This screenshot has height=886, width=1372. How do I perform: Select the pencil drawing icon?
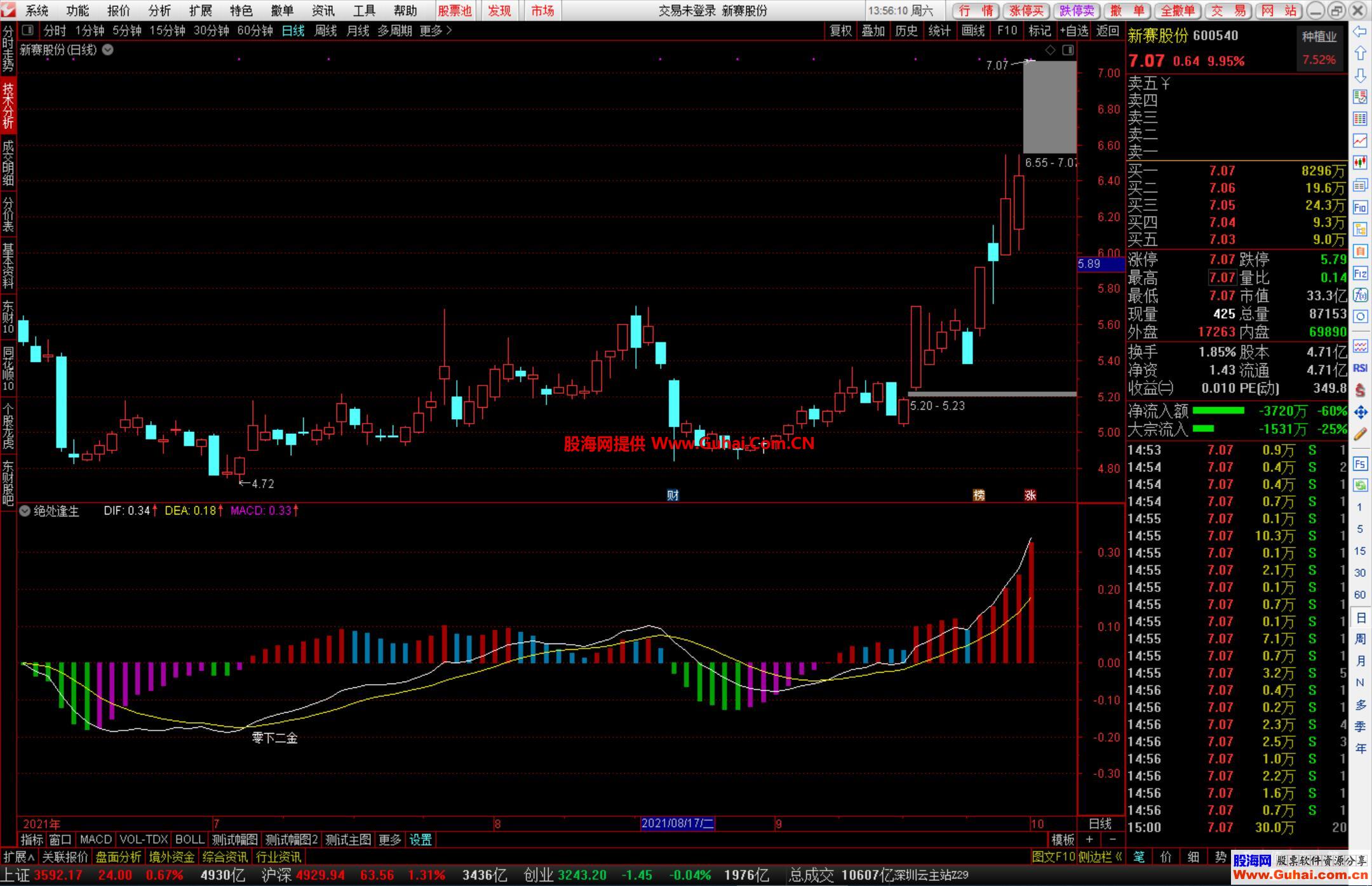[x=1360, y=434]
